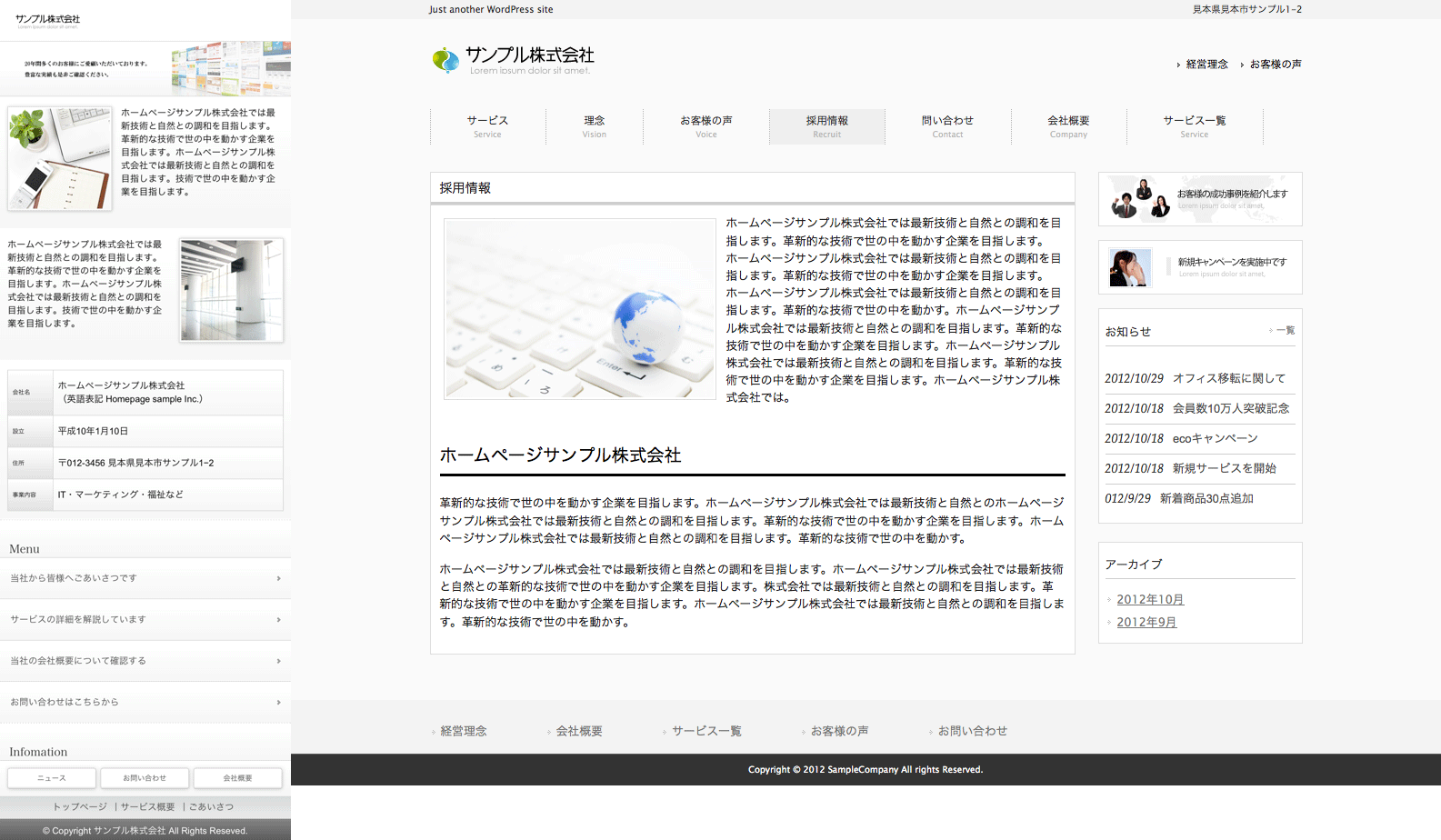1441x840 pixels.
Task: Click サービス一覧 in the footer links
Action: [x=706, y=731]
